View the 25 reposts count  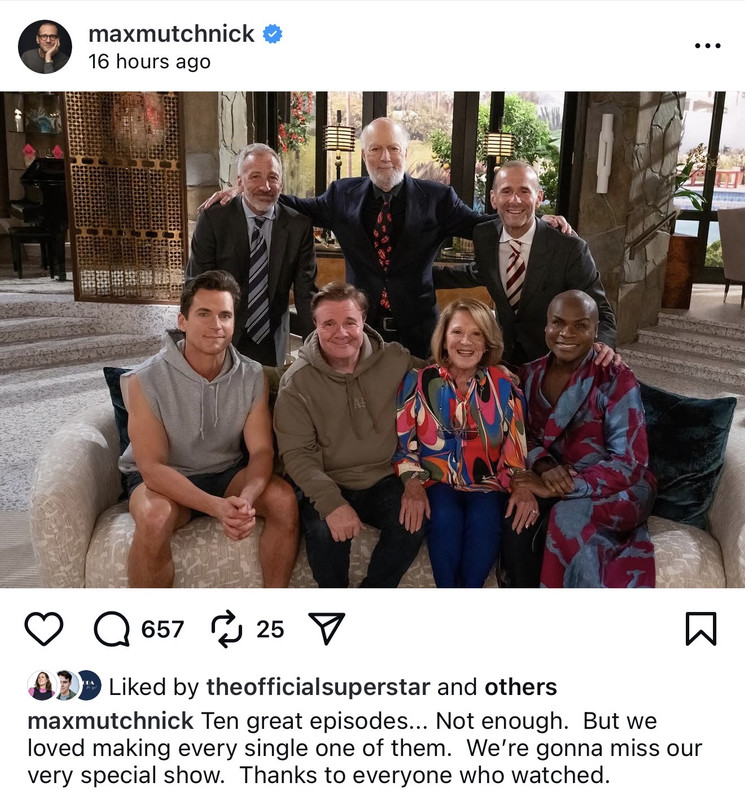(x=270, y=629)
